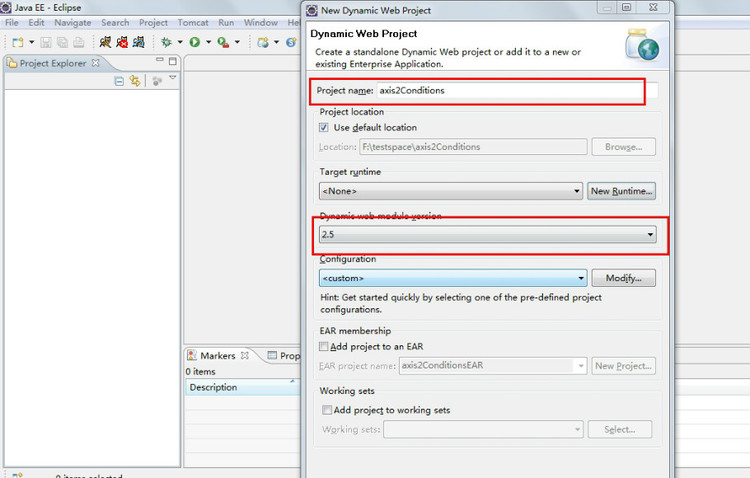This screenshot has width=750, height=478.
Task: Open the Dynamic web module version dropdown
Action: [x=487, y=234]
